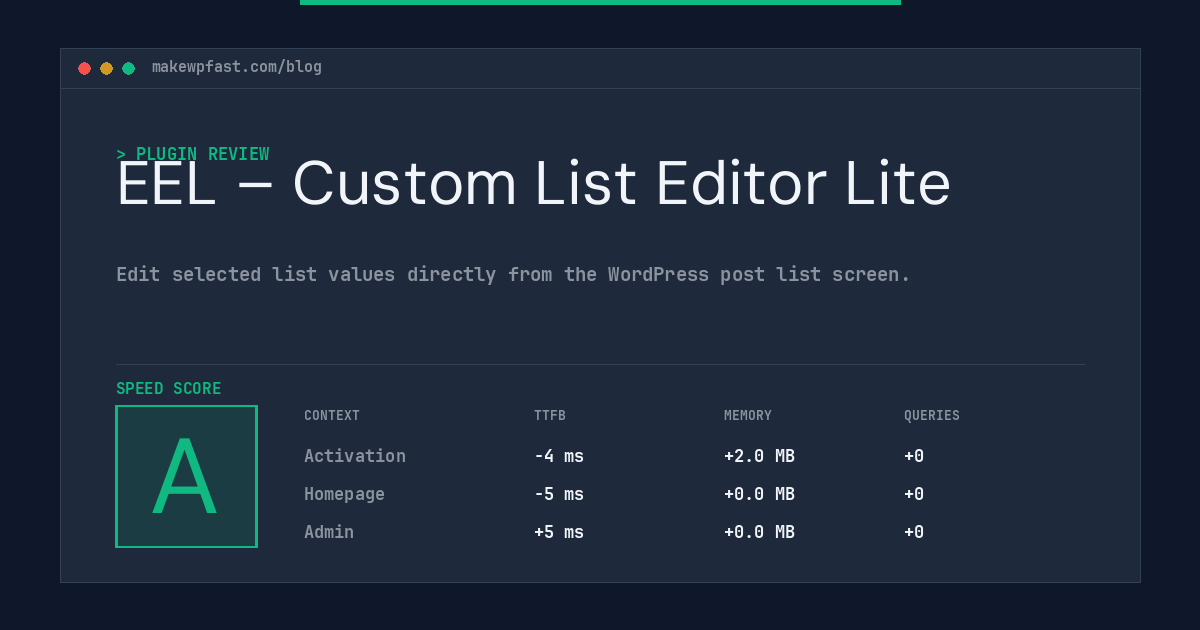Click the 'EEL – Custom List Editor Lite' title
This screenshot has width=1200, height=630.
point(533,184)
